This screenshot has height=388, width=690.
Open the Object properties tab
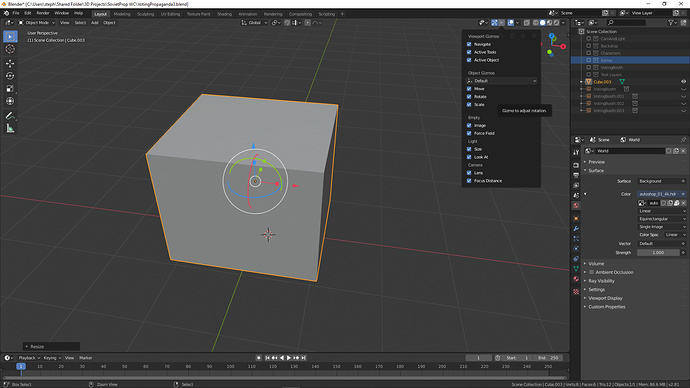576,218
